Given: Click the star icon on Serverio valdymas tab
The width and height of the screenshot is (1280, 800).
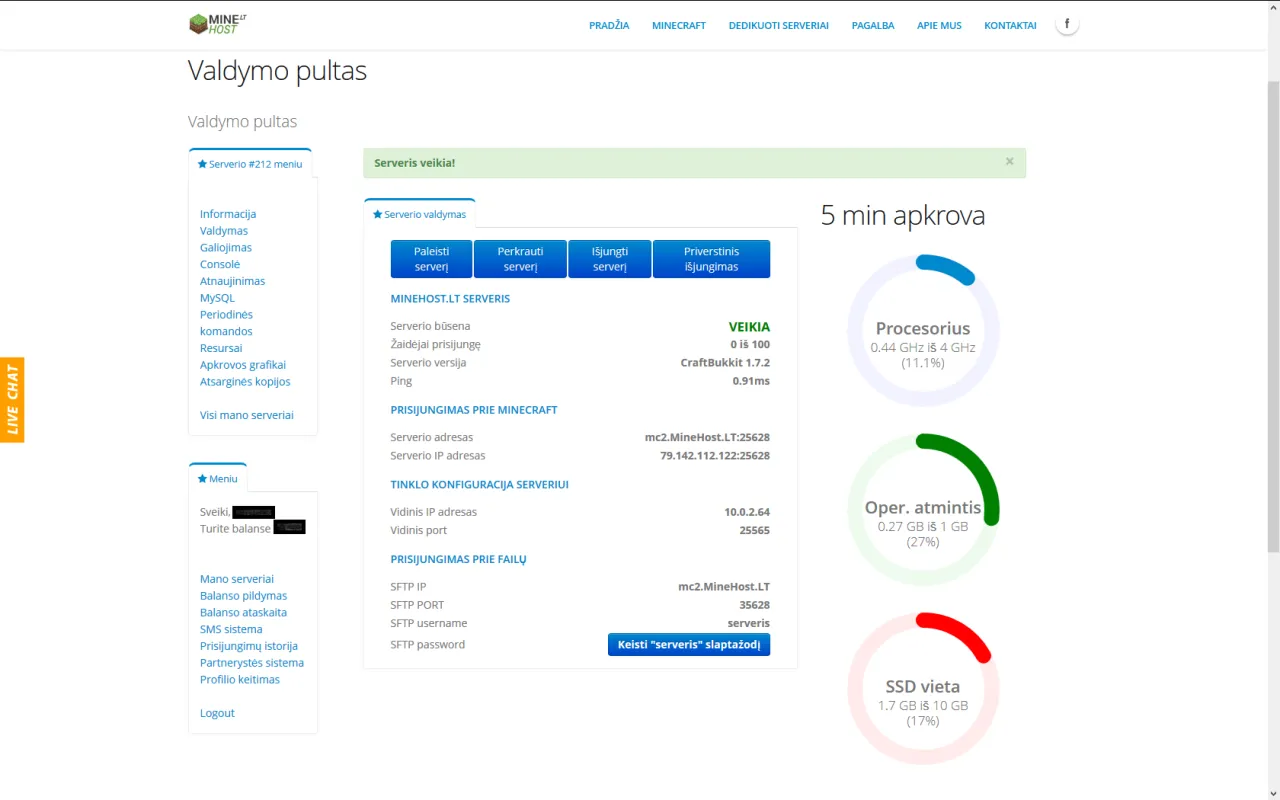Looking at the screenshot, I should [378, 214].
